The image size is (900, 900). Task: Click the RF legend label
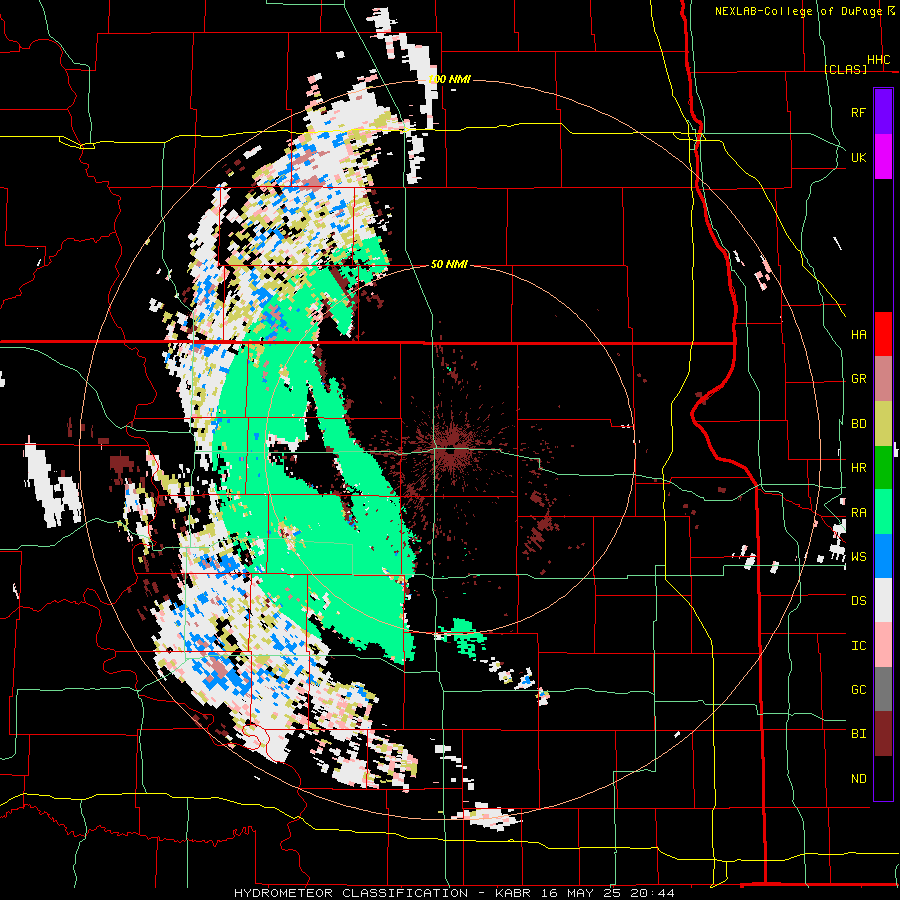[858, 112]
